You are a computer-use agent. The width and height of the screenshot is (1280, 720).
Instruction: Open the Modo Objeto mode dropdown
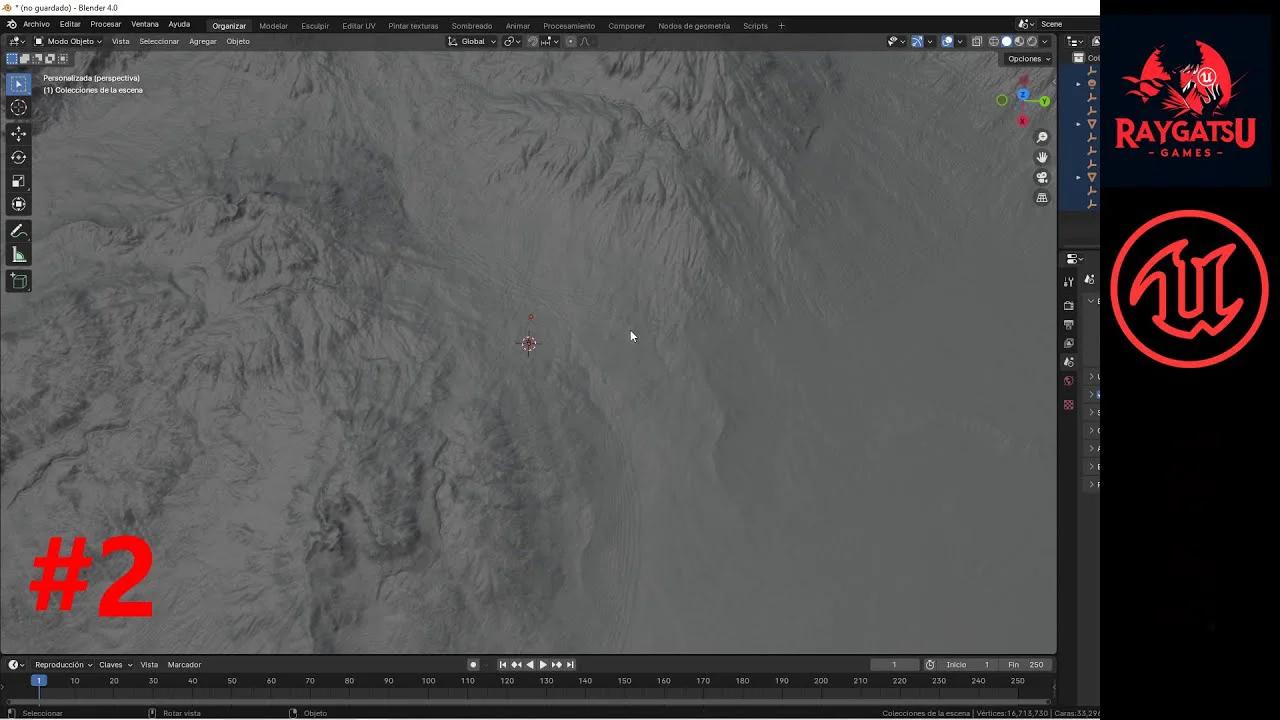pos(67,41)
